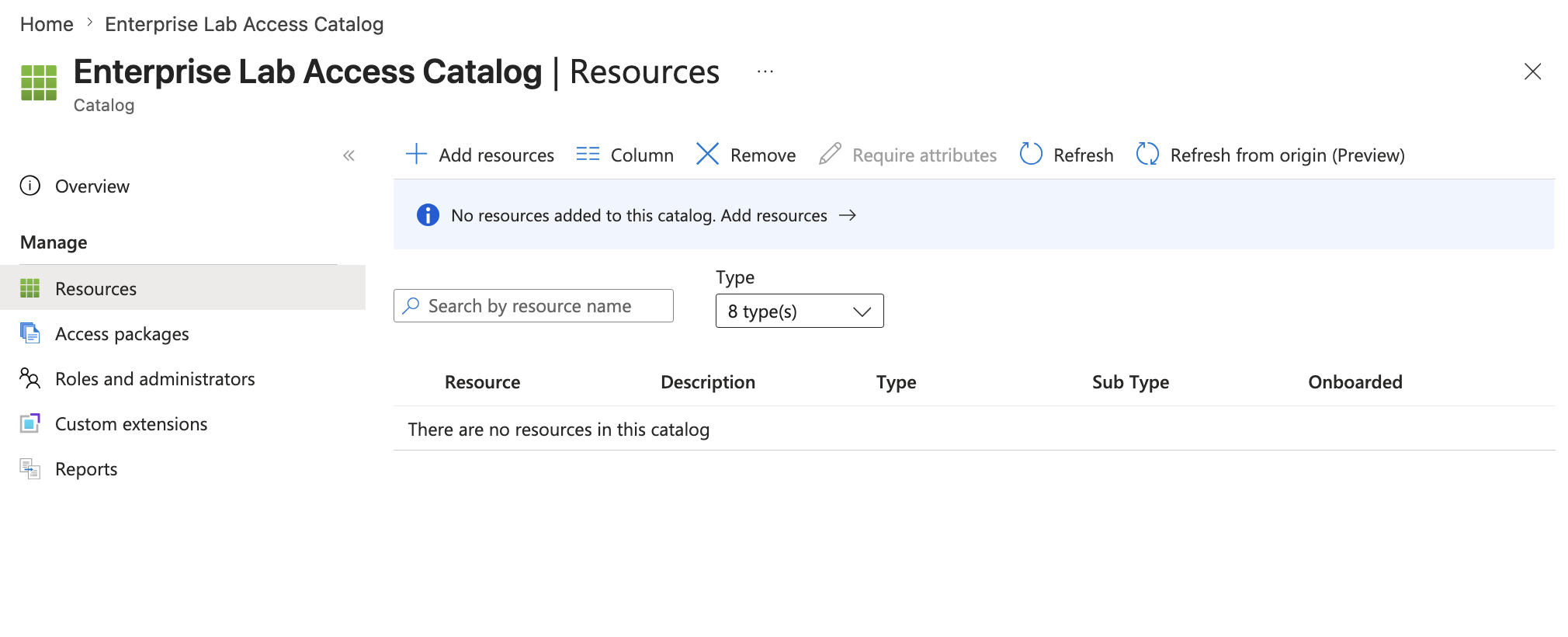Focus the Search by resource name field
Viewport: 1568px width, 637px height.
click(x=533, y=305)
